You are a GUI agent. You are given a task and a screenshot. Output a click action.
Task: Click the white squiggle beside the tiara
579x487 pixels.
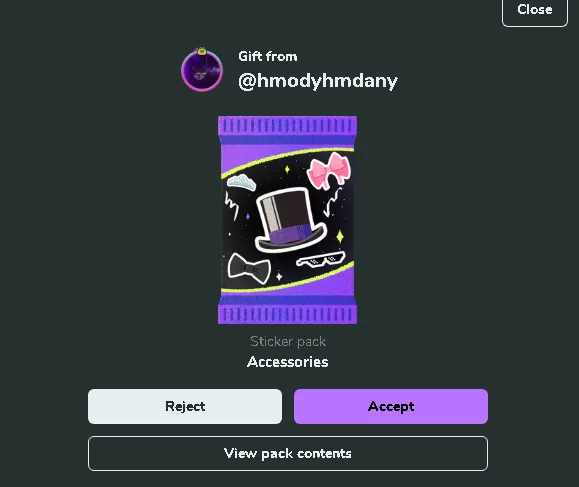[x=231, y=206]
